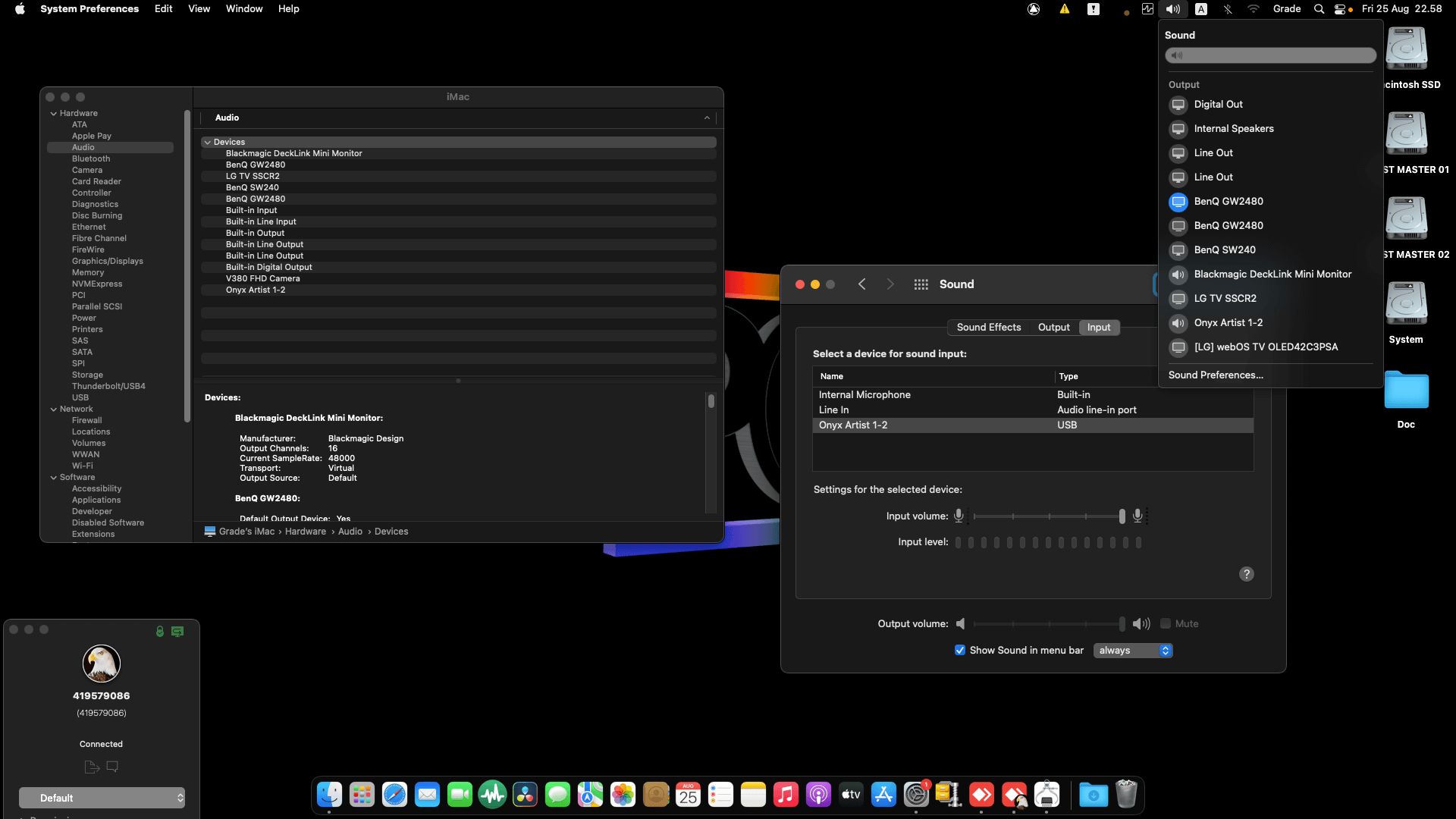Viewport: 1456px width, 819px height.
Task: Open the Apple menu
Action: coord(20,9)
